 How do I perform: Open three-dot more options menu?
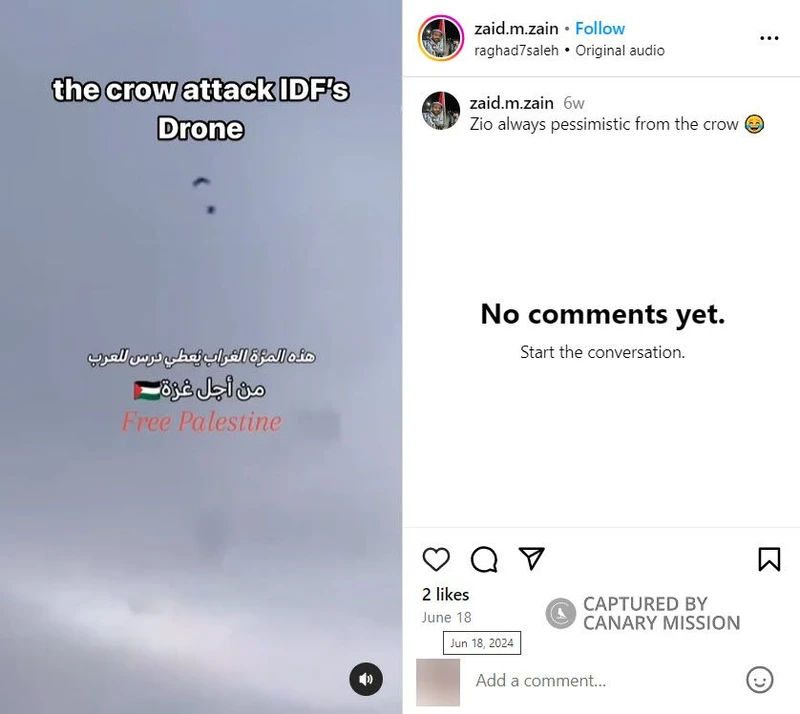769,38
